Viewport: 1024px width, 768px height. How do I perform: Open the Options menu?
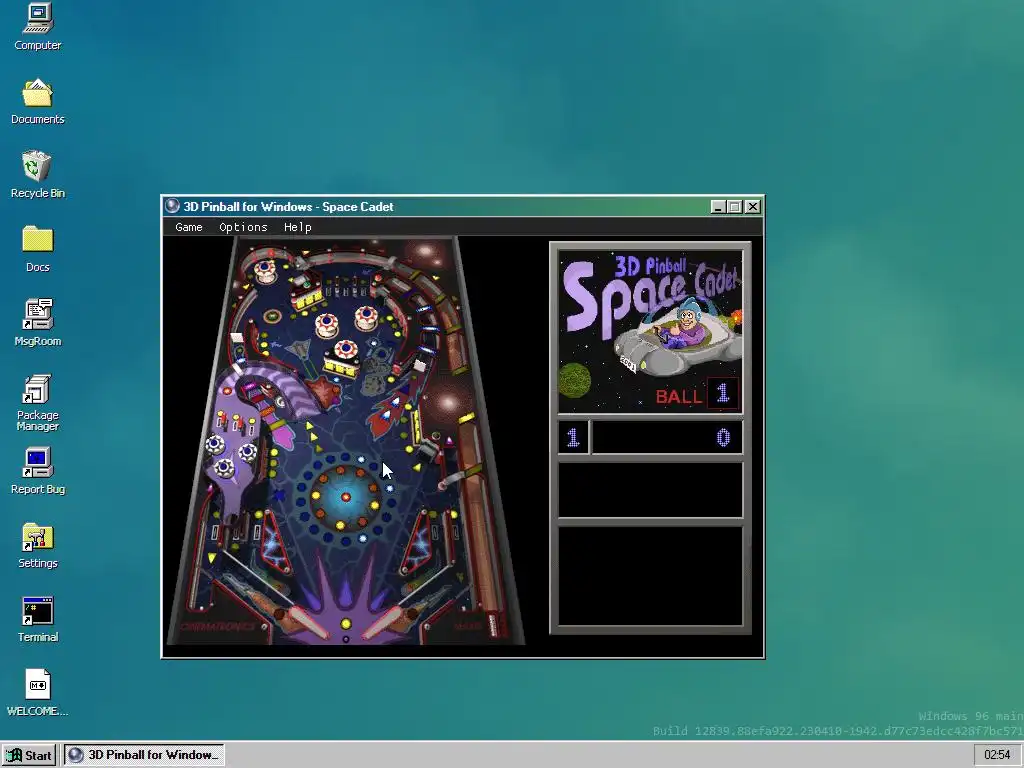[244, 227]
